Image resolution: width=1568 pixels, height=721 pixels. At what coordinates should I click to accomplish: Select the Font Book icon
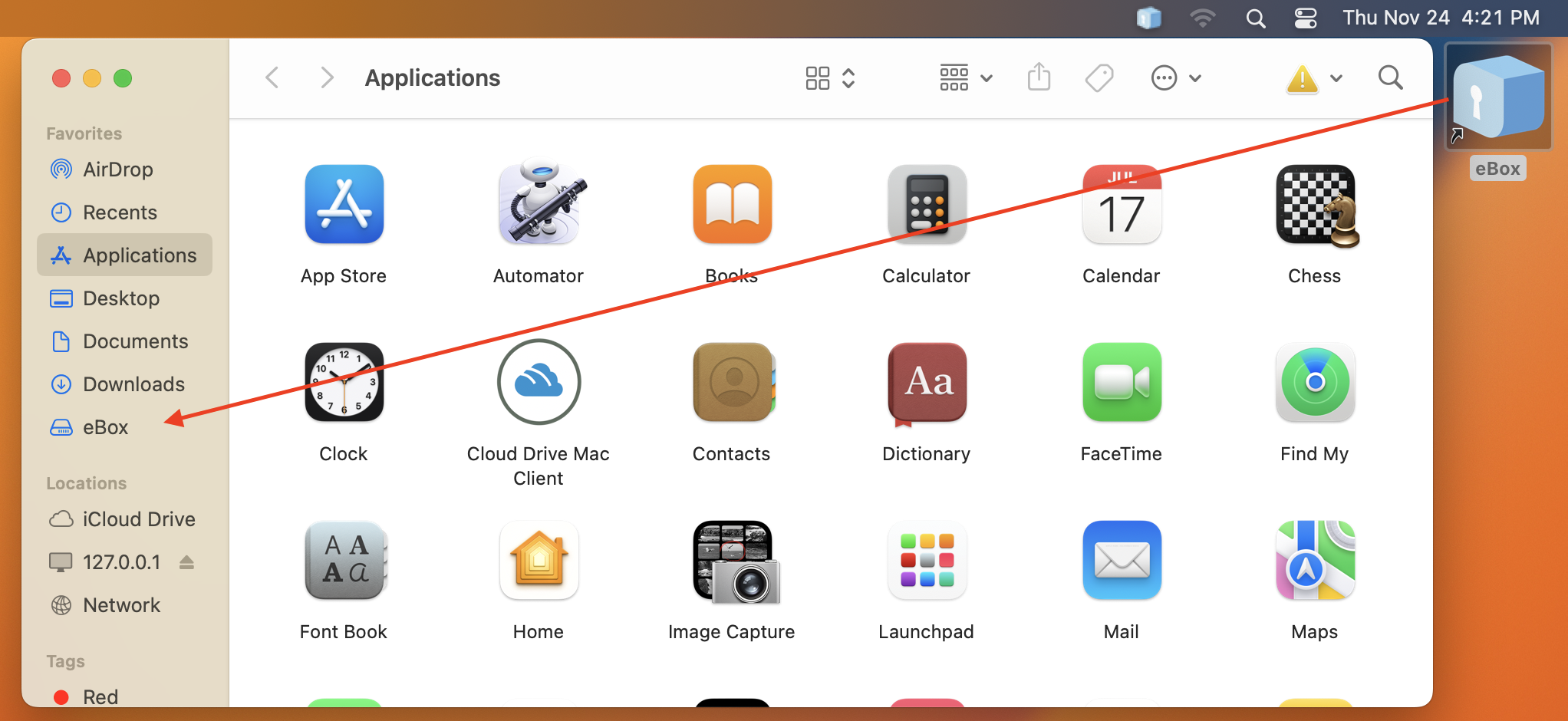coord(345,560)
